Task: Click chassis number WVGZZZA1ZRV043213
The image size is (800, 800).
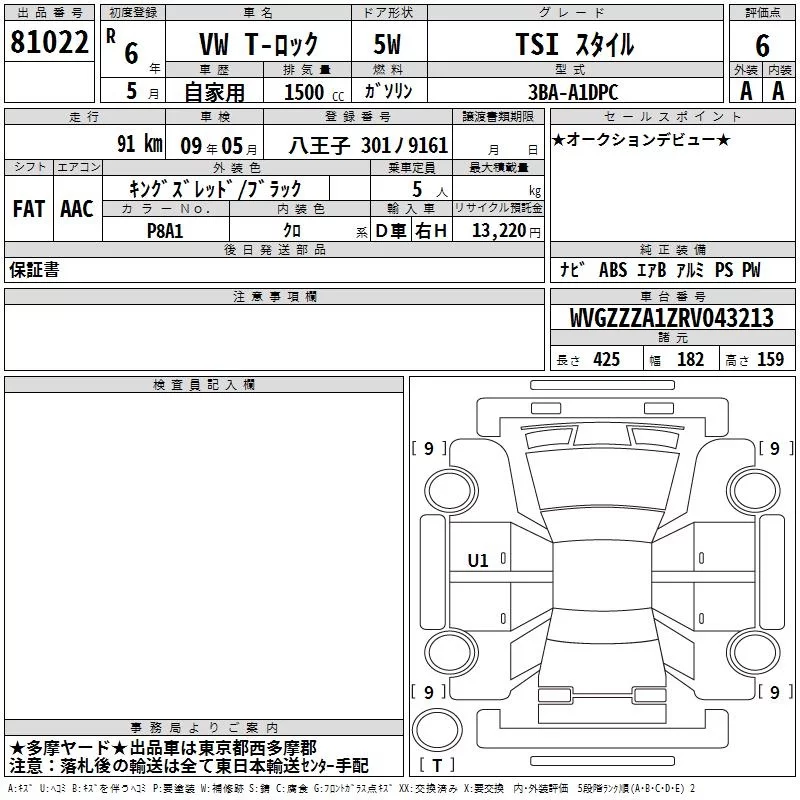Action: (672, 318)
